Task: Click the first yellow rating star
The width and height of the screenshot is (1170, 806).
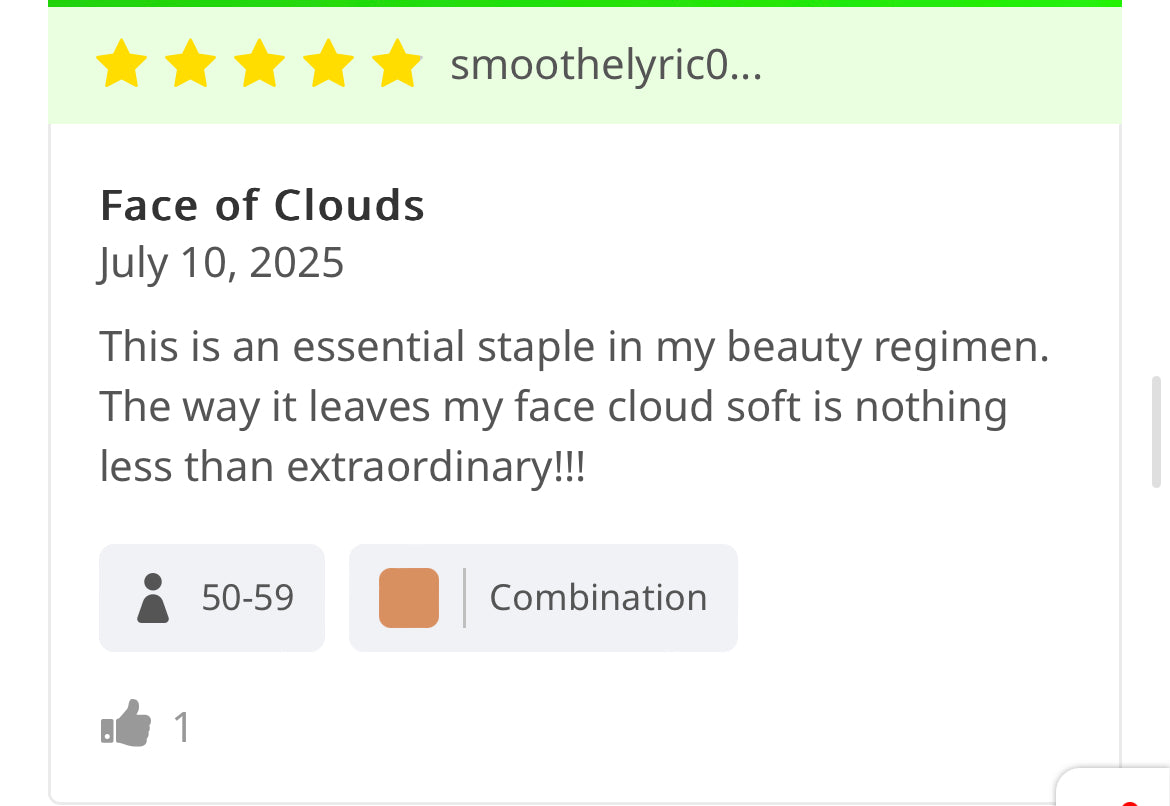Action: tap(122, 65)
